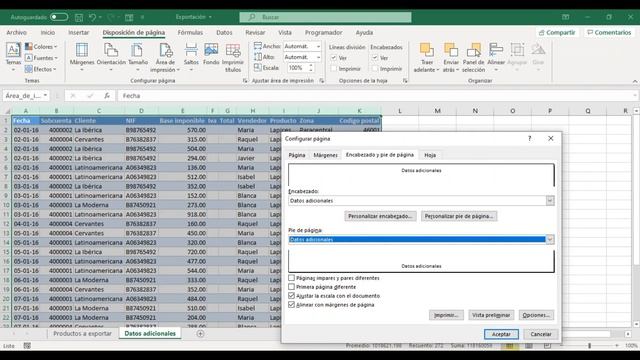
Task: Open the Ancho width dropdown
Action: click(x=318, y=47)
